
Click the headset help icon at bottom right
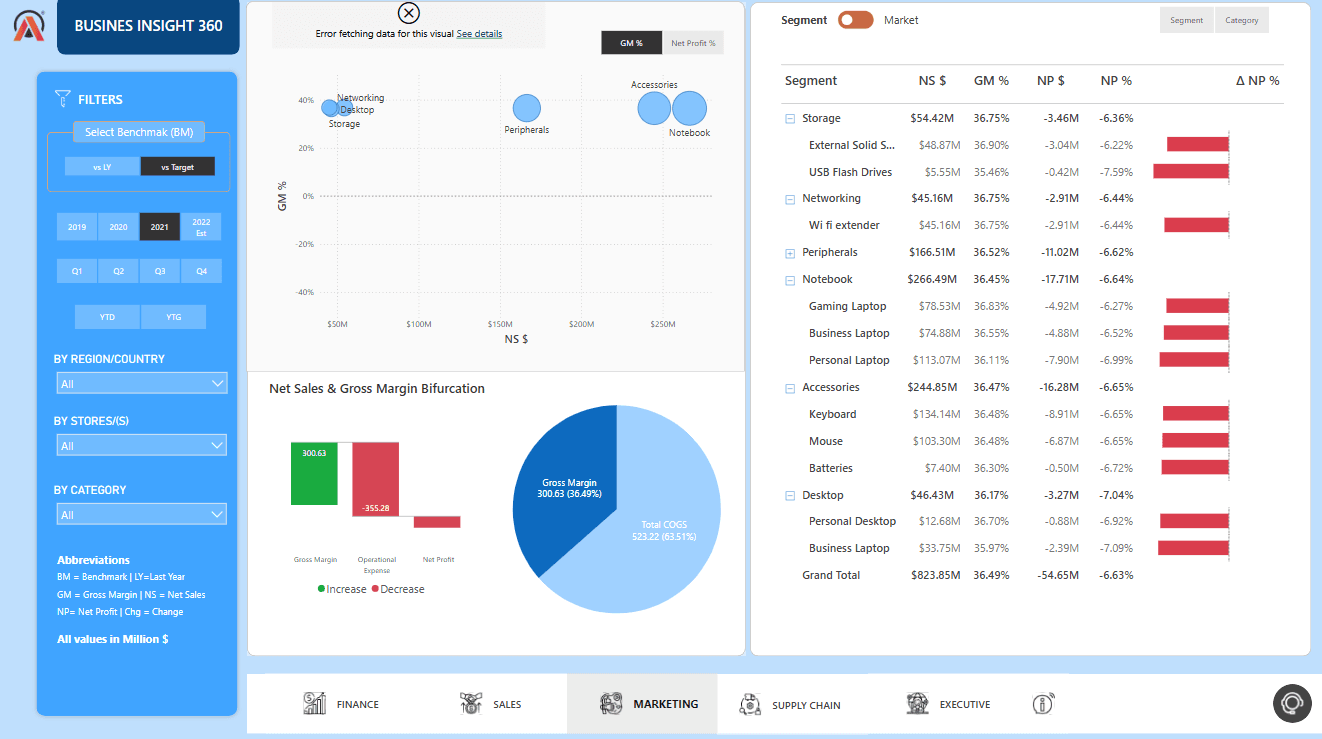[x=1291, y=704]
